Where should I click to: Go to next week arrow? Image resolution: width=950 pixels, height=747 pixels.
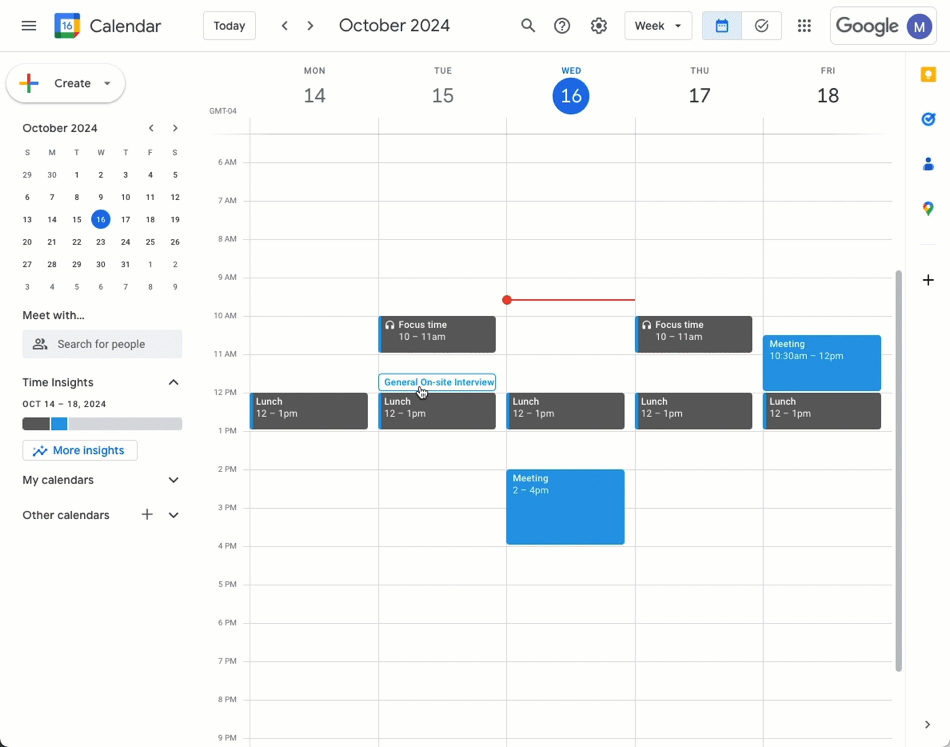pyautogui.click(x=311, y=26)
